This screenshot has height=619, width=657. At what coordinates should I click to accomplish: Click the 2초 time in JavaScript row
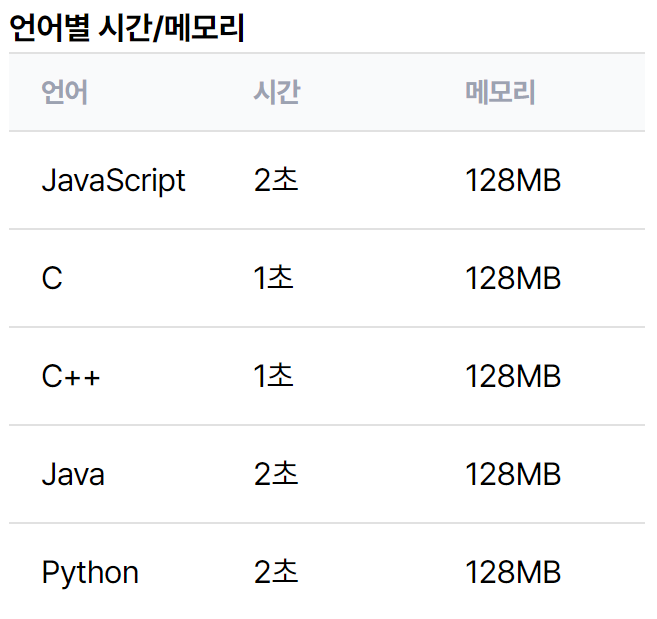point(276,180)
